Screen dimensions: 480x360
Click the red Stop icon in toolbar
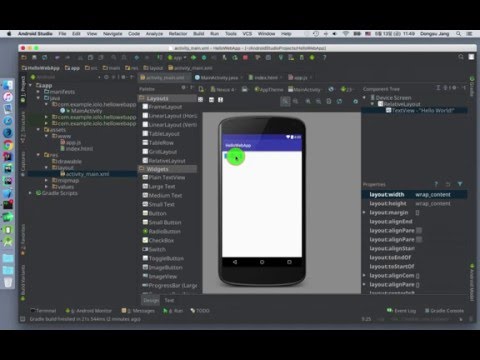246,58
